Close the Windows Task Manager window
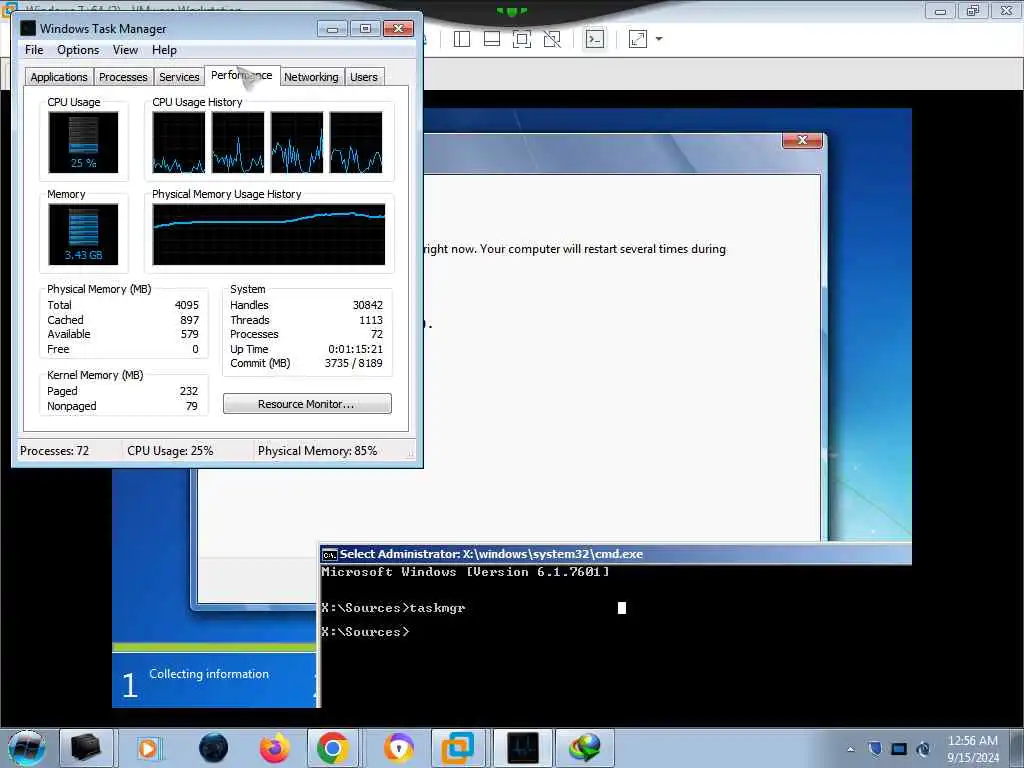The width and height of the screenshot is (1024, 768). pyautogui.click(x=398, y=29)
